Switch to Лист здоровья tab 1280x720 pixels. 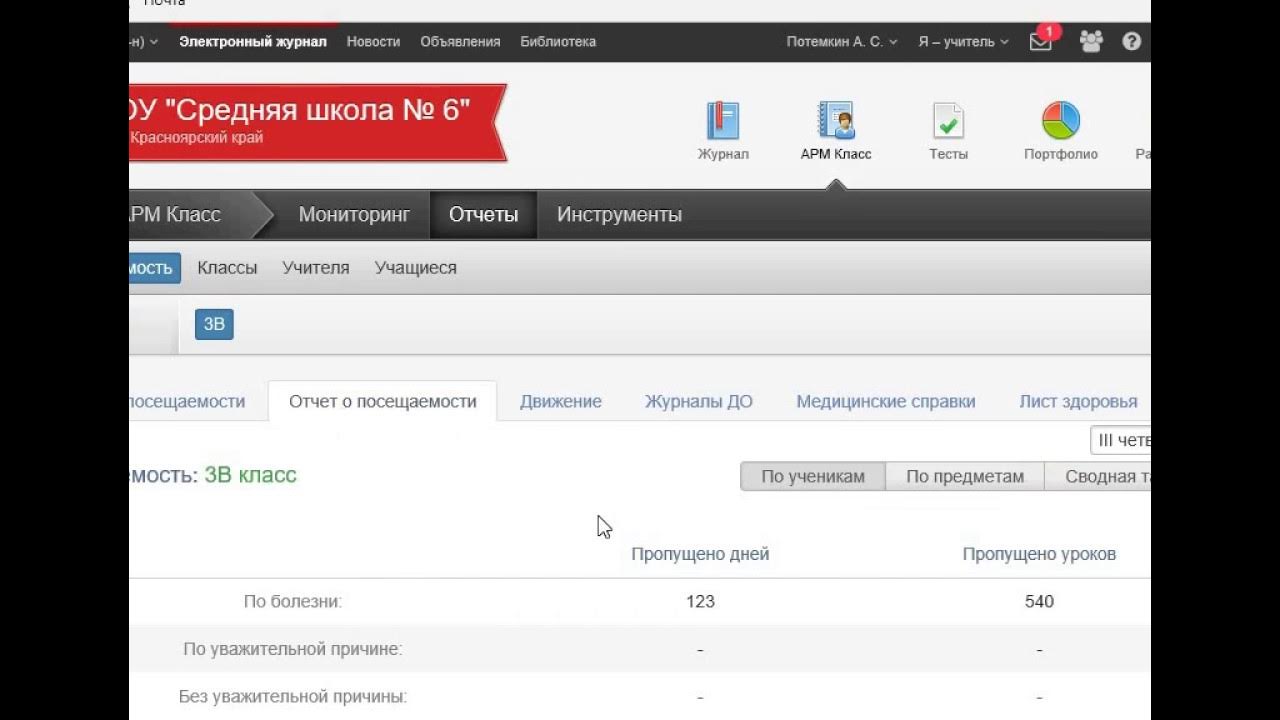point(1078,402)
